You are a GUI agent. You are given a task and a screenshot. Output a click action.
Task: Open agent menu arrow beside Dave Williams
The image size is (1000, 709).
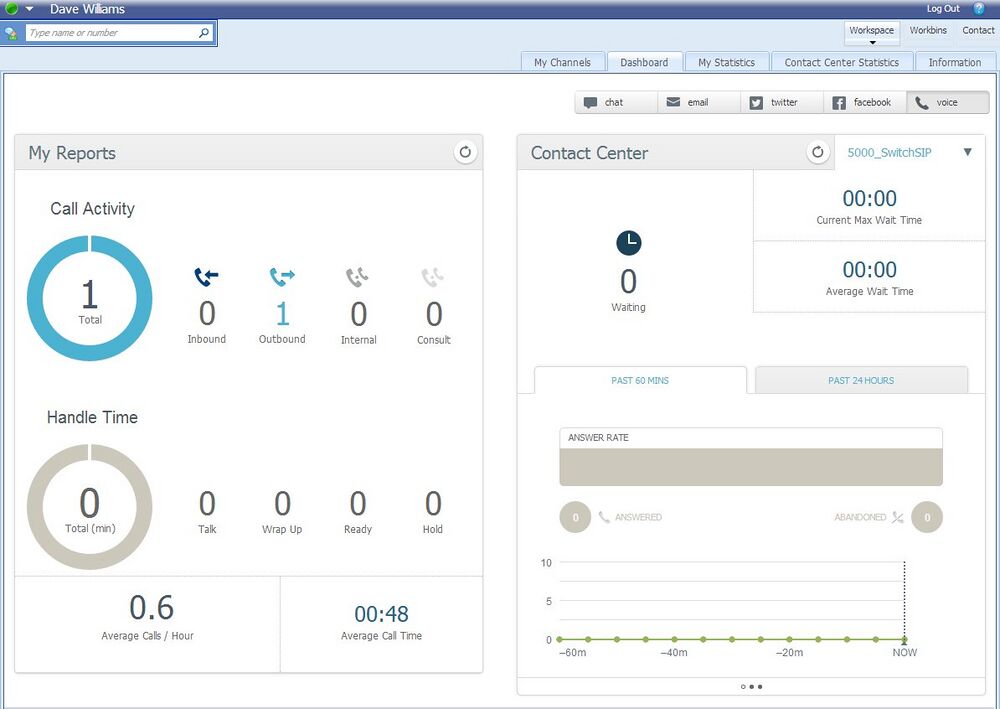tap(30, 9)
